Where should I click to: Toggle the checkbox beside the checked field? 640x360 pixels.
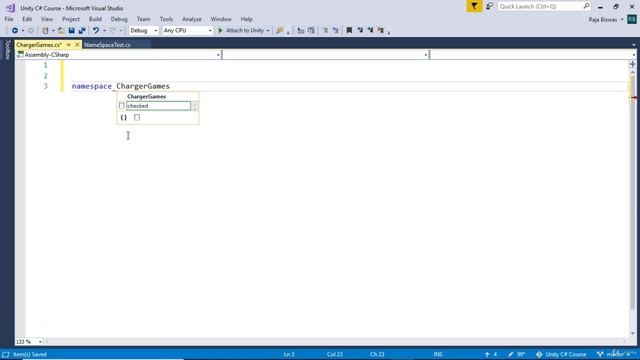(122, 106)
